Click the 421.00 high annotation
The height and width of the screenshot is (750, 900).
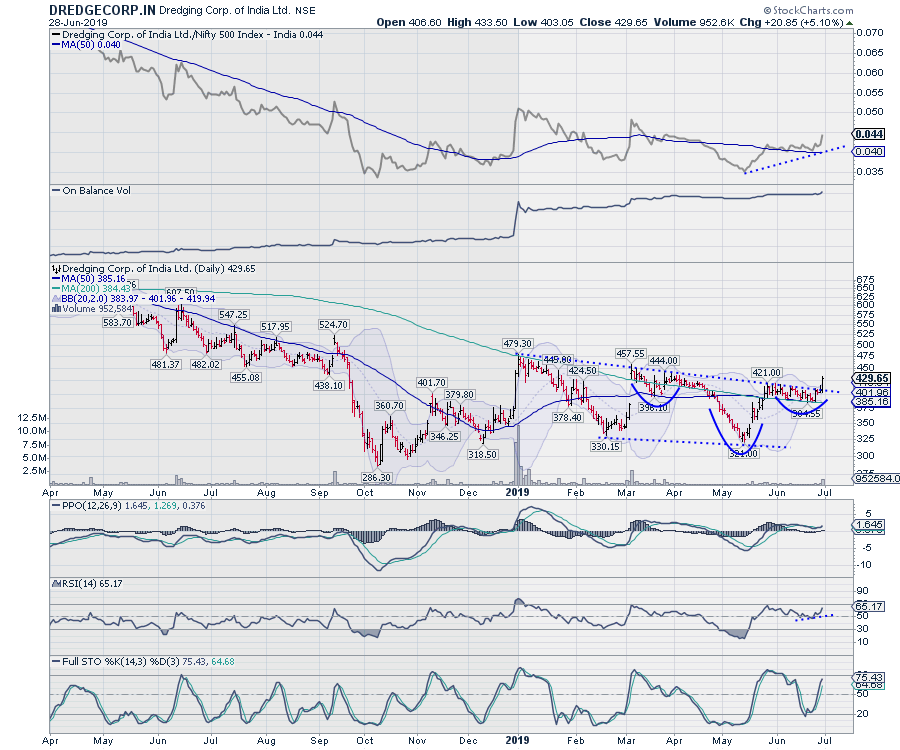click(766, 372)
